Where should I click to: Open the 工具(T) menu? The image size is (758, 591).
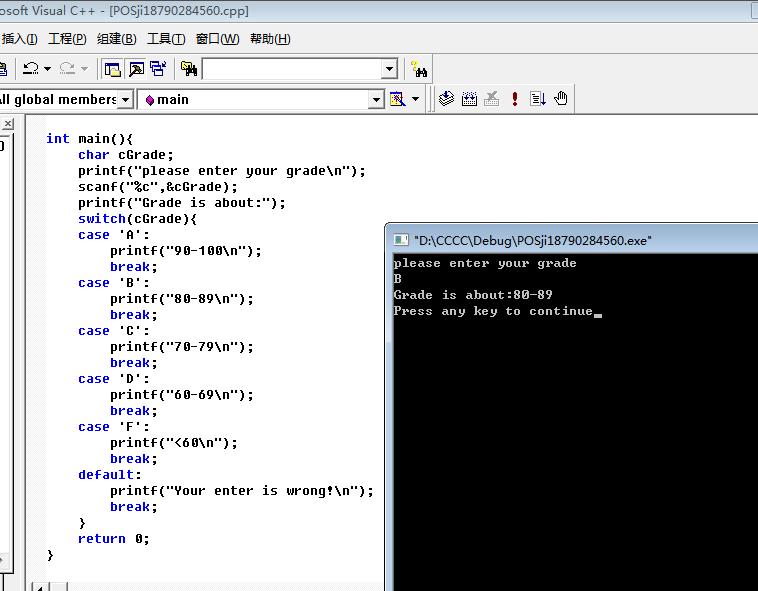tap(166, 39)
